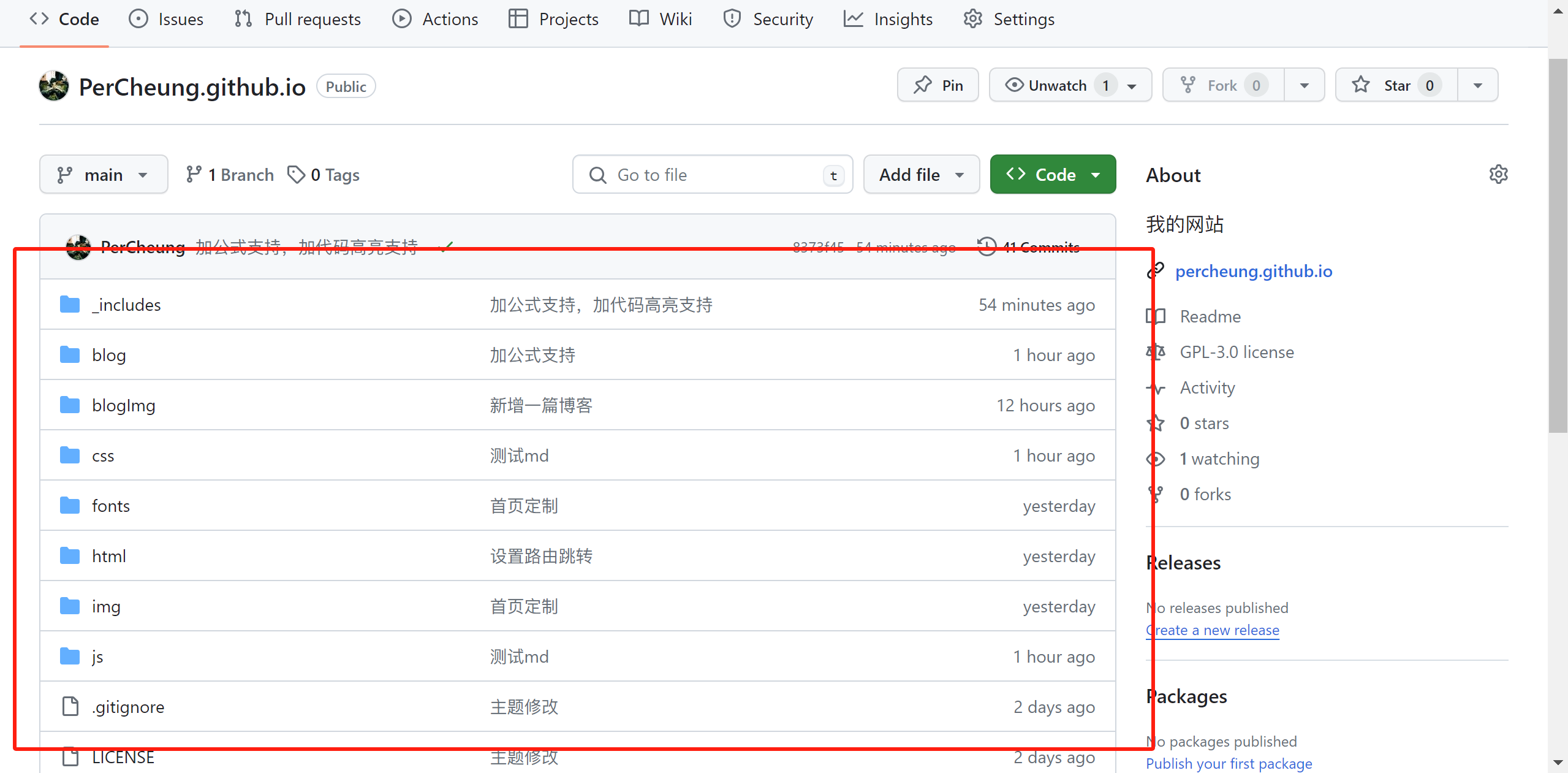
Task: Open commit message 新增一篇博客 for blogImg
Action: pos(541,405)
